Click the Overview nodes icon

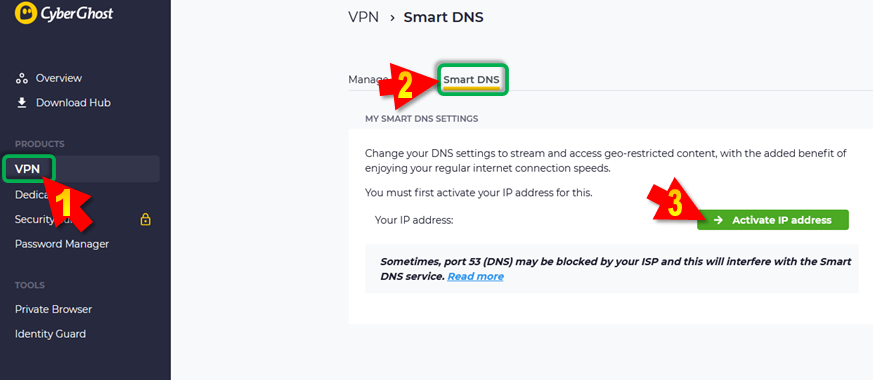(x=22, y=78)
